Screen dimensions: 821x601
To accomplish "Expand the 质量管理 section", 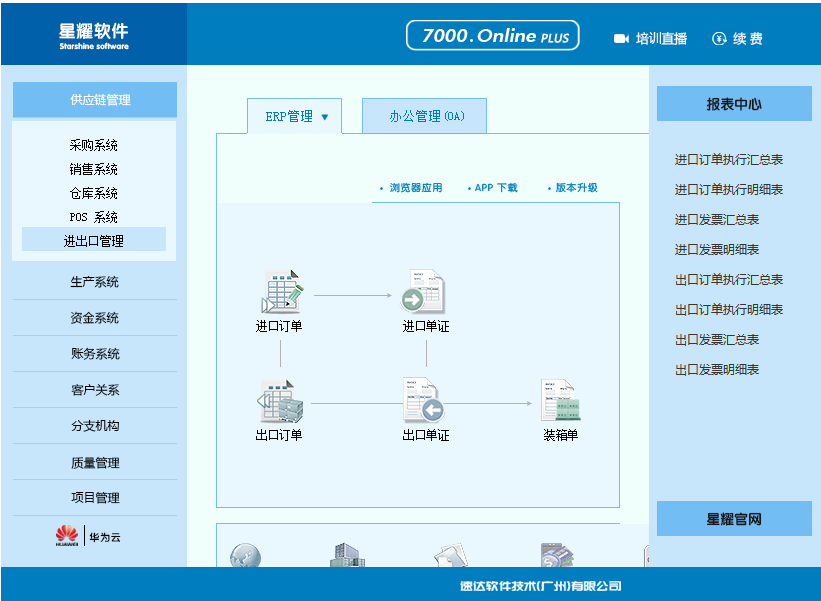I will (95, 463).
